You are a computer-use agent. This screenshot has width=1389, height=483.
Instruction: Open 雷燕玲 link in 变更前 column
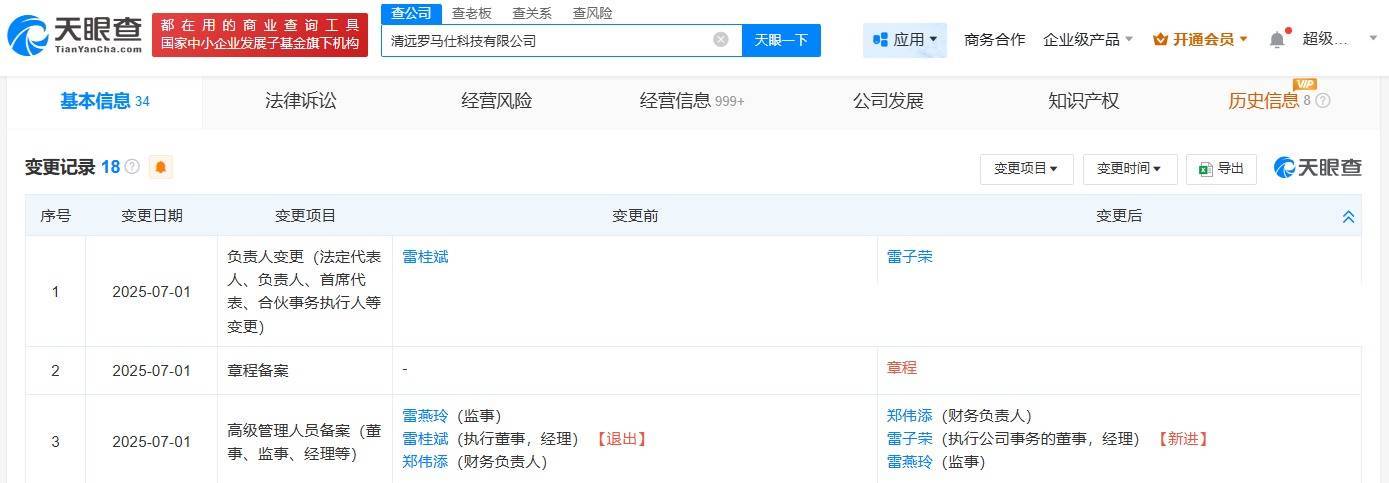[x=425, y=415]
